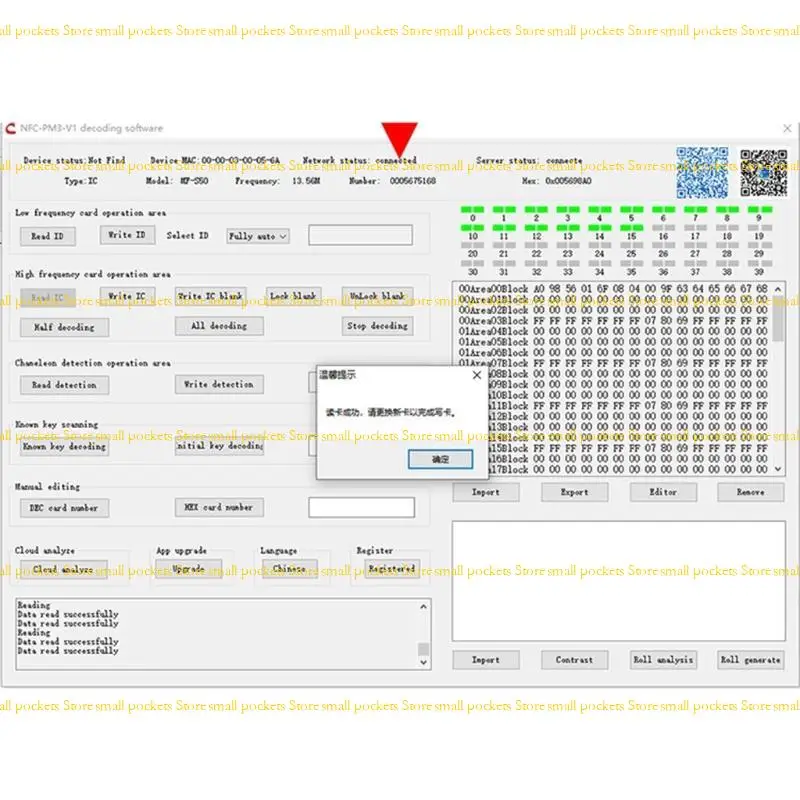Start Half decoding
The image size is (800, 800).
[64, 327]
